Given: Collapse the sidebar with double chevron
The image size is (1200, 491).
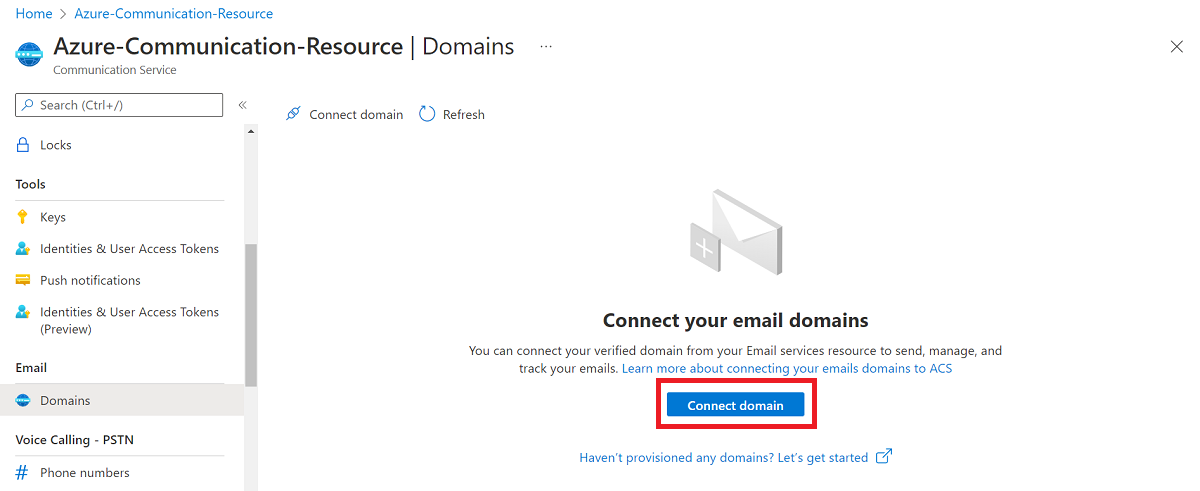Looking at the screenshot, I should tap(242, 105).
